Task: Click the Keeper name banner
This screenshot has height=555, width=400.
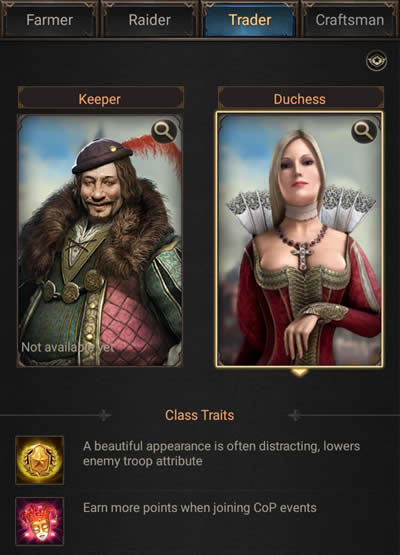Action: [100, 98]
